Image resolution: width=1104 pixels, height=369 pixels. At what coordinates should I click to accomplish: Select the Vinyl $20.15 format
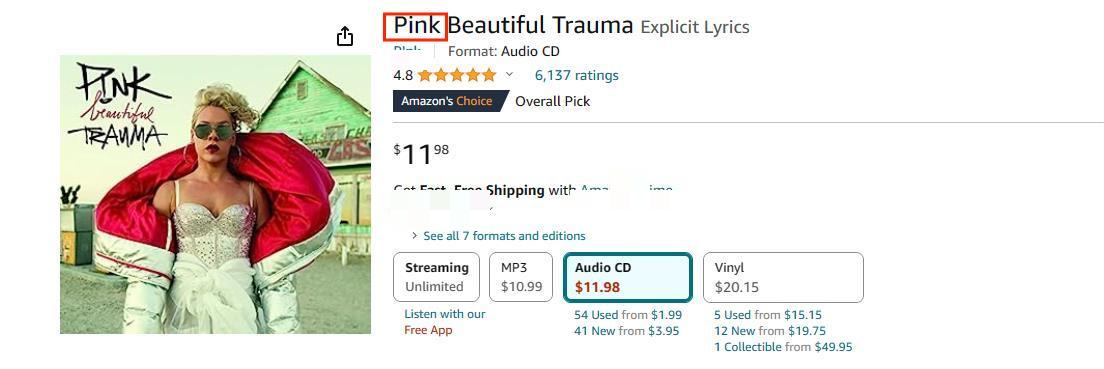point(783,277)
